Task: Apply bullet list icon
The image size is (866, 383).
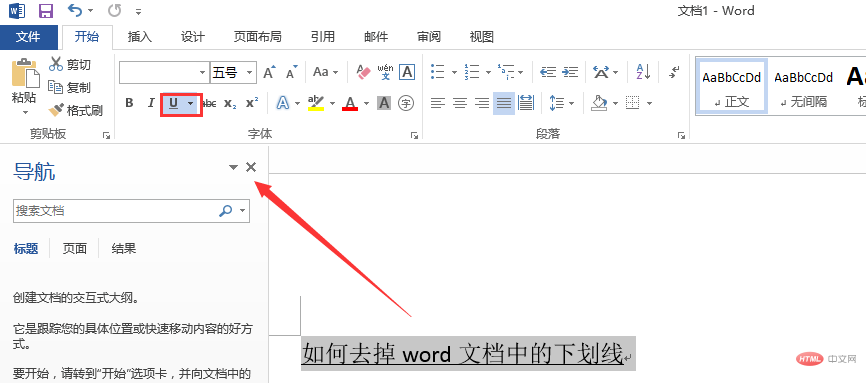Action: pyautogui.click(x=437, y=72)
